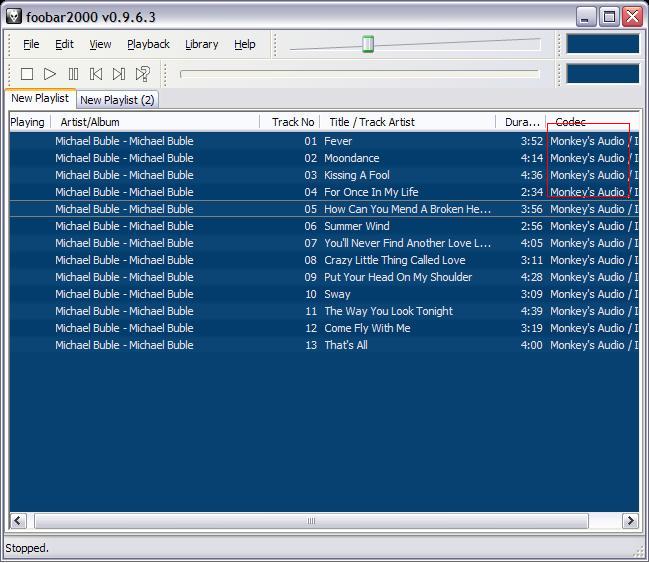Screen dimensions: 649x563
Task: Click the duration 3:52 of Fever
Action: [531, 141]
